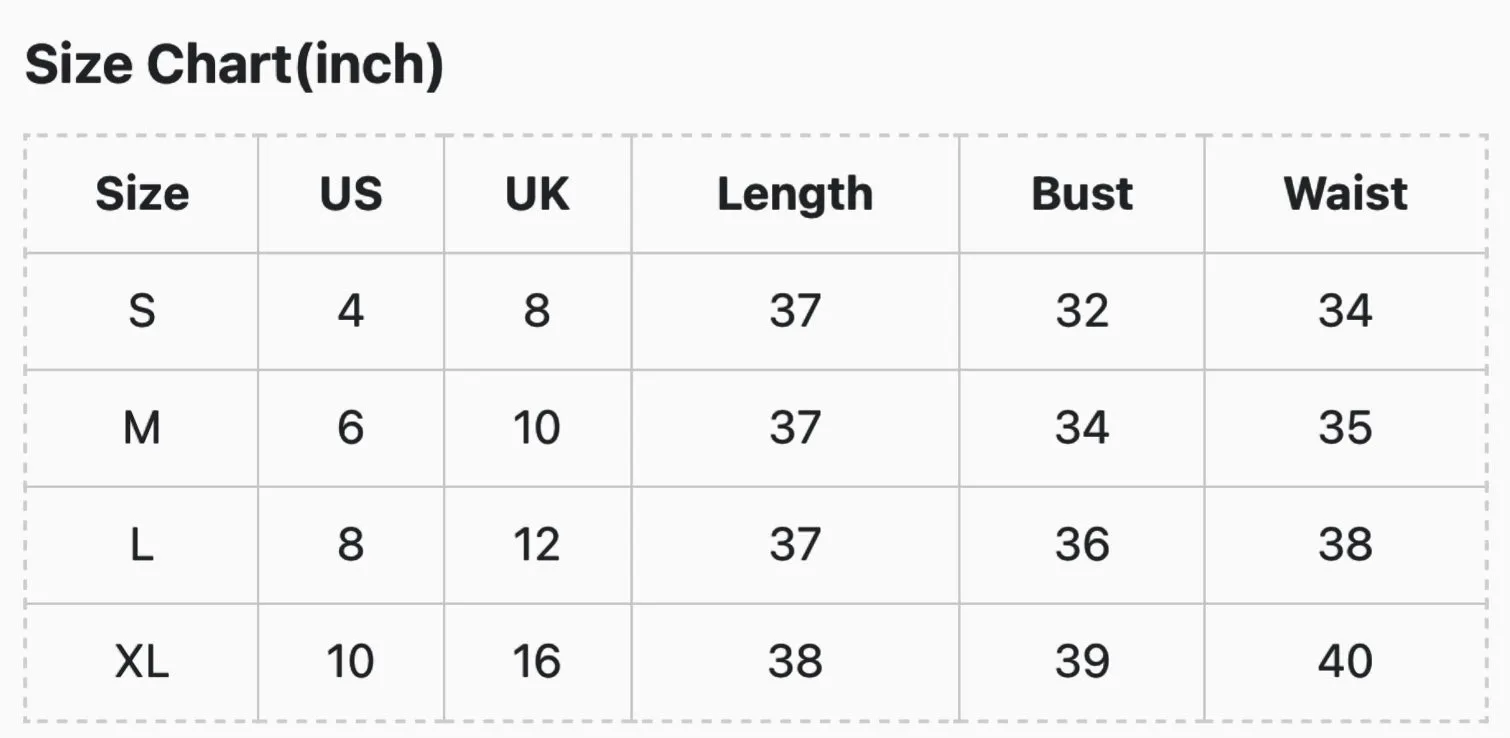
Task: Click Waist value 35 in M row
Action: click(x=1346, y=428)
